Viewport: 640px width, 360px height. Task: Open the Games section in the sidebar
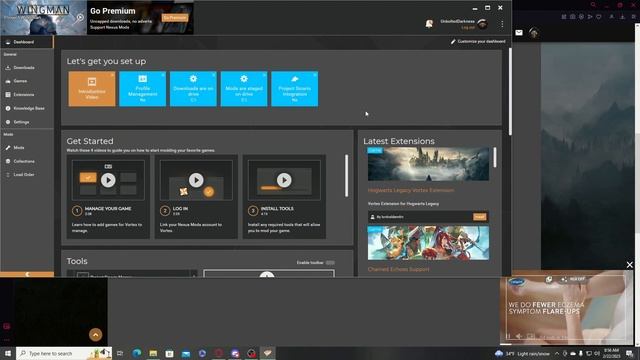(27, 81)
